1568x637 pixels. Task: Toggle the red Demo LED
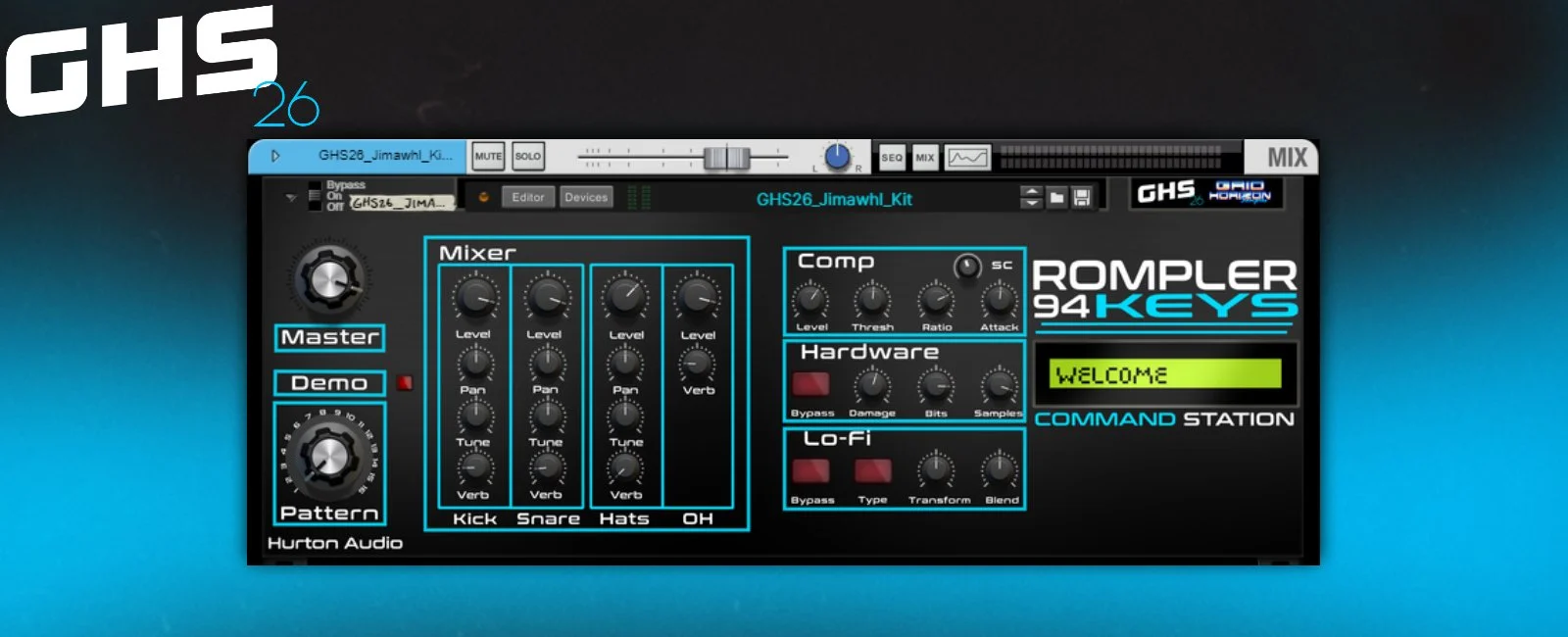405,383
